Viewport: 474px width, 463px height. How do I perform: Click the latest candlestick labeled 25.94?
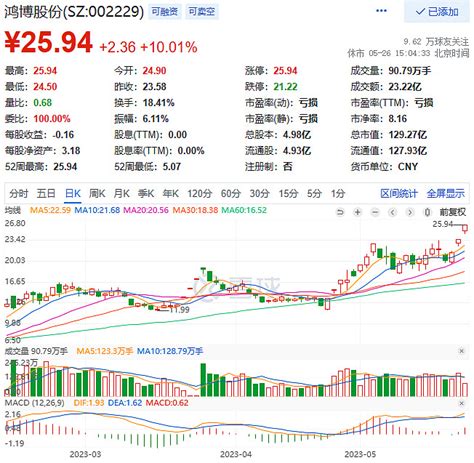pyautogui.click(x=465, y=228)
